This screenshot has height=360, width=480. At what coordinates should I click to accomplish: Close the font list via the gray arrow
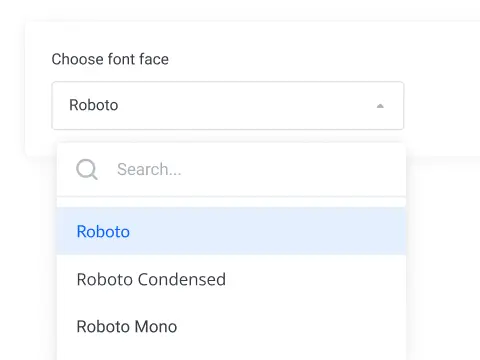[380, 106]
